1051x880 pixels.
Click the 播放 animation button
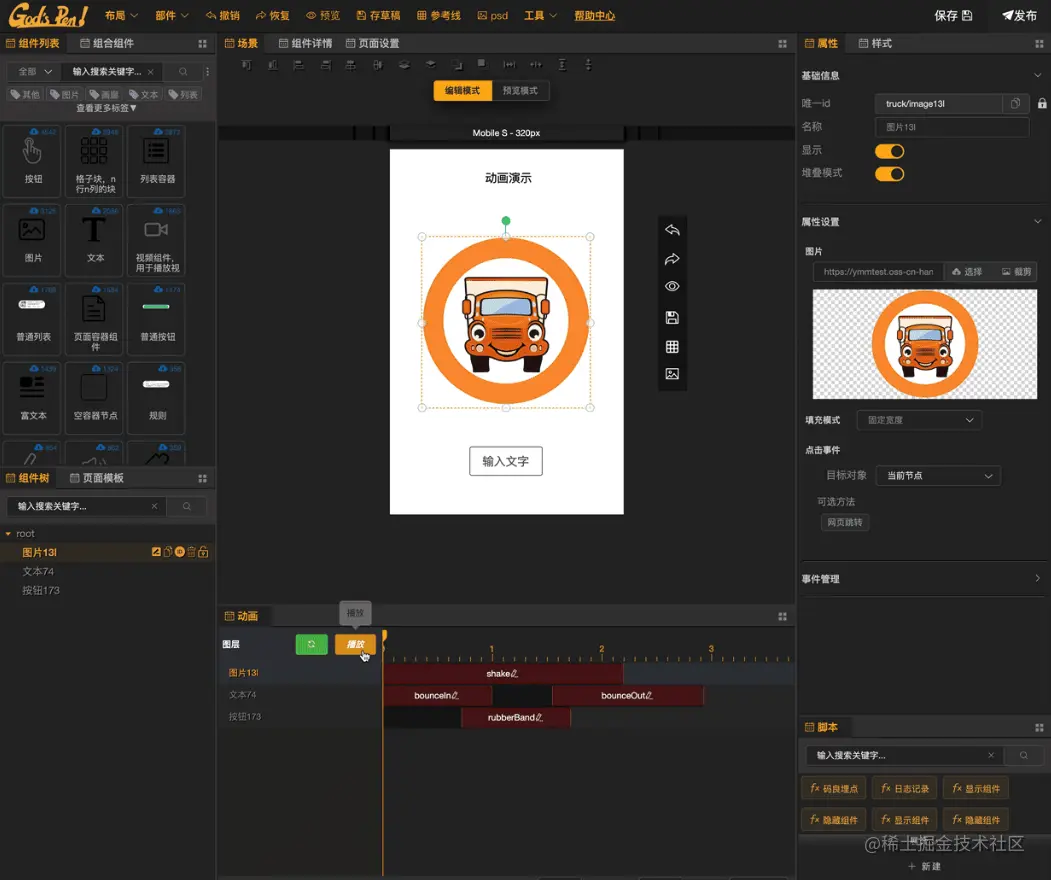pyautogui.click(x=355, y=644)
